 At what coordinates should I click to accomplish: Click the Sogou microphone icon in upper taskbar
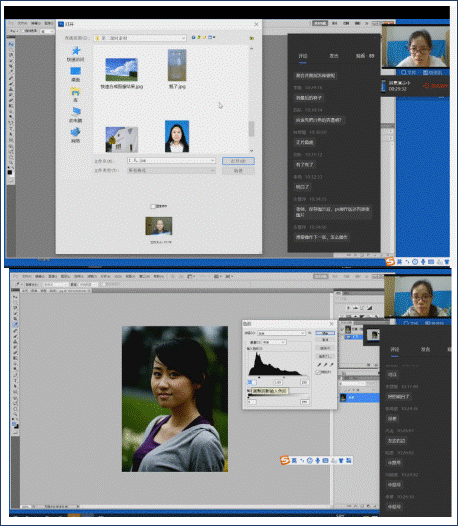click(423, 262)
